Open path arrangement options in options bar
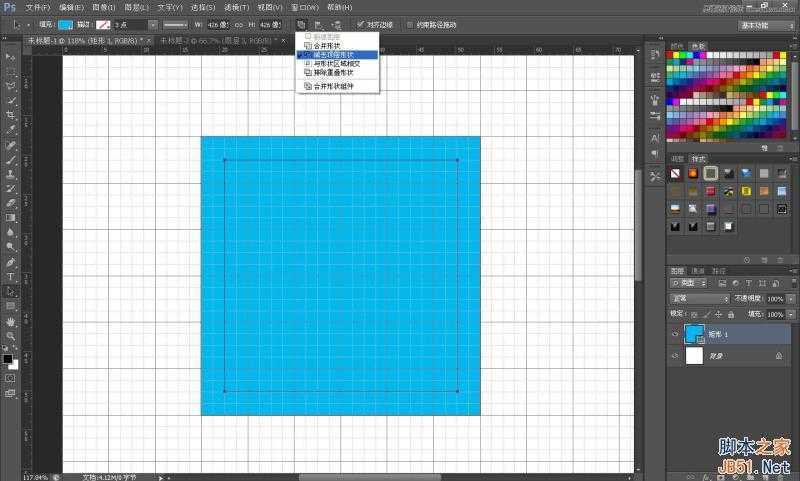800x481 pixels. 336,24
